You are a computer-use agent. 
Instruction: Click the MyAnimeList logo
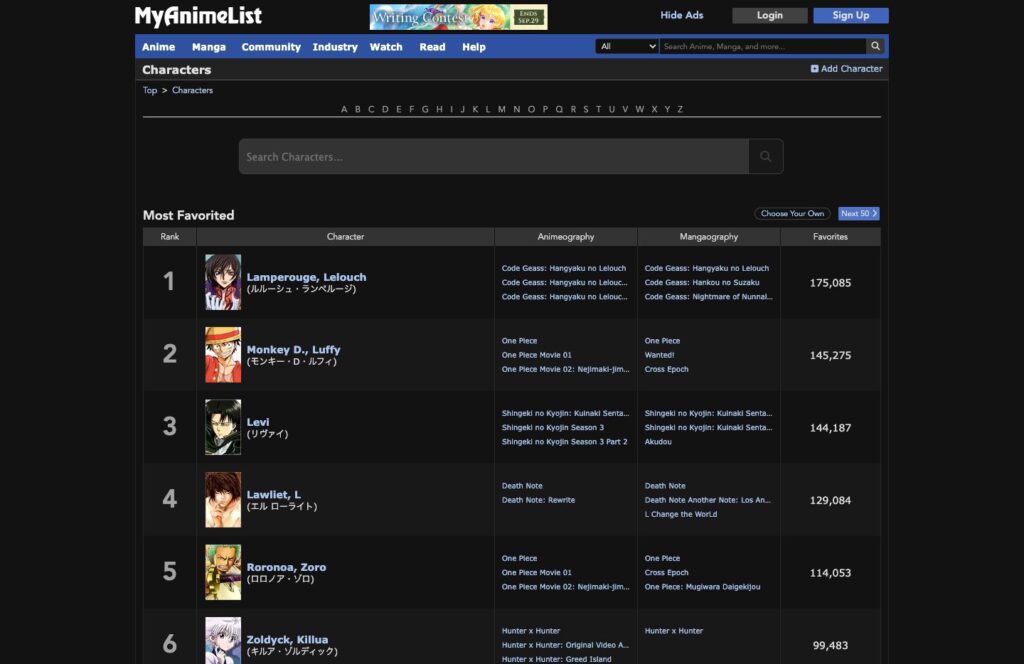(x=198, y=16)
